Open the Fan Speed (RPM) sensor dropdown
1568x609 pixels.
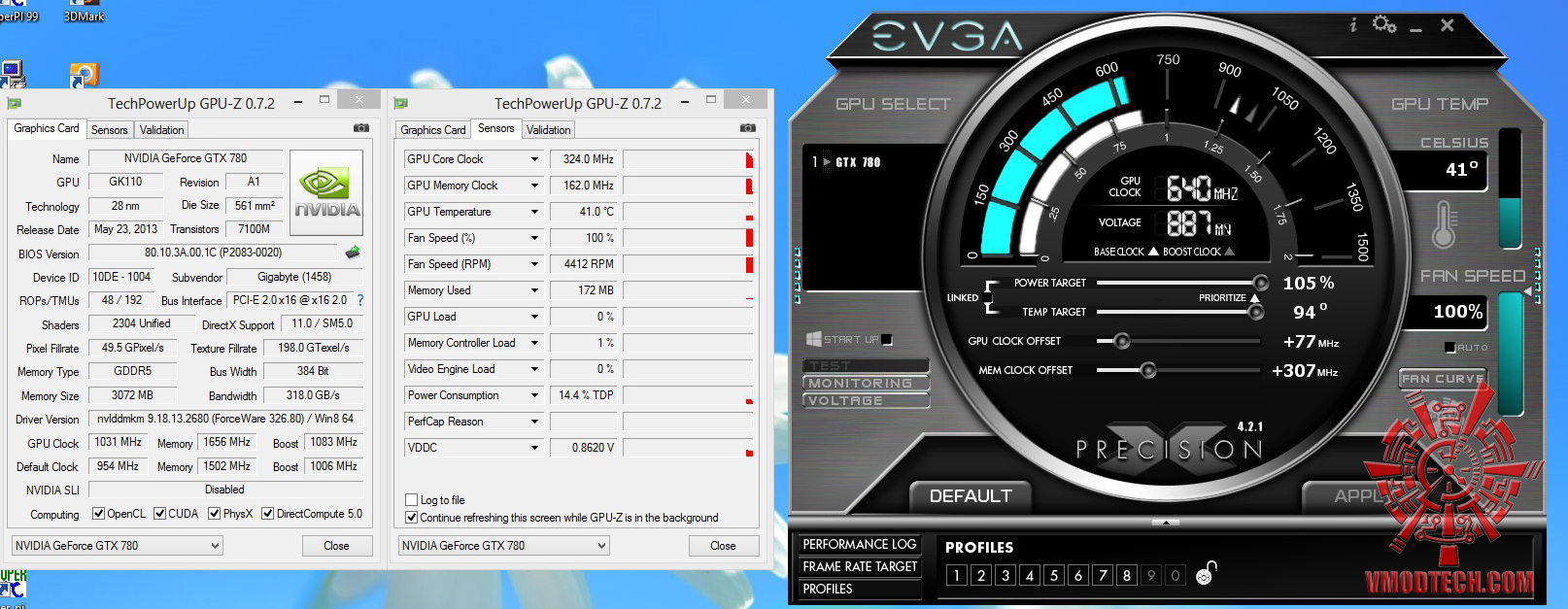(x=534, y=264)
